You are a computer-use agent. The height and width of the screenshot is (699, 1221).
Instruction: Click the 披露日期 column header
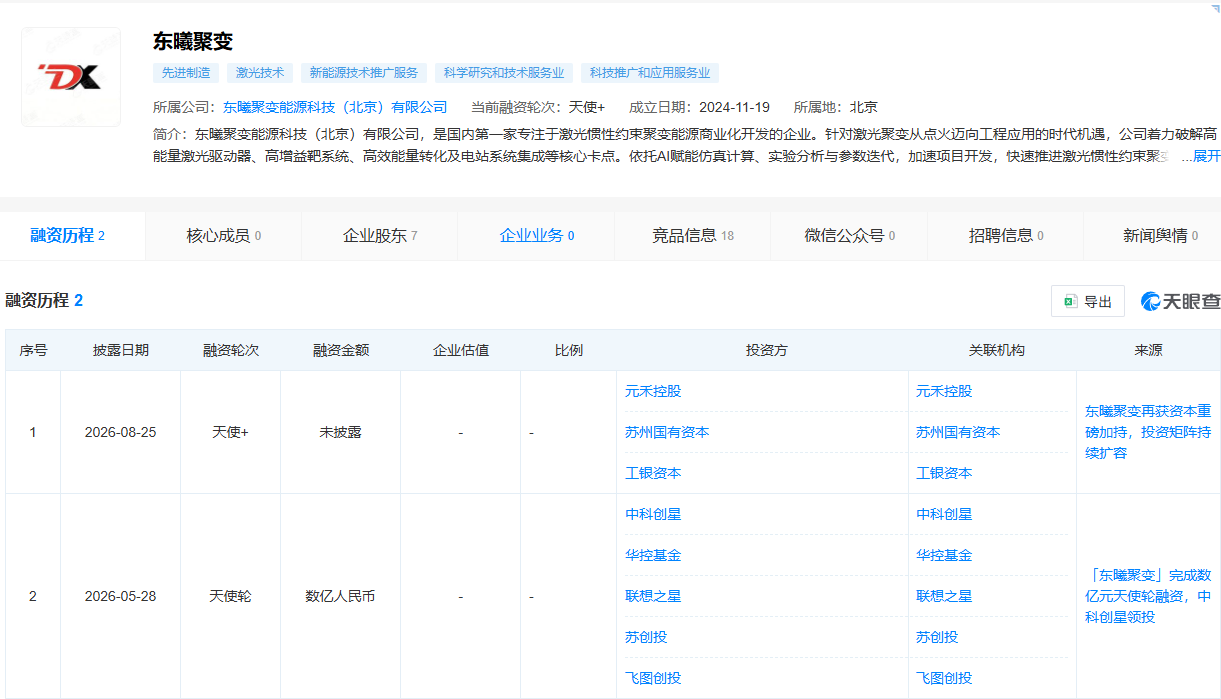pyautogui.click(x=121, y=350)
